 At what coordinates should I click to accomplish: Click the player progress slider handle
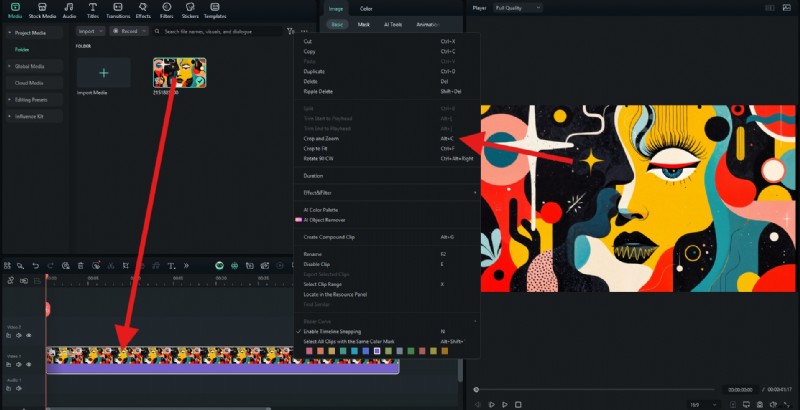(476, 390)
